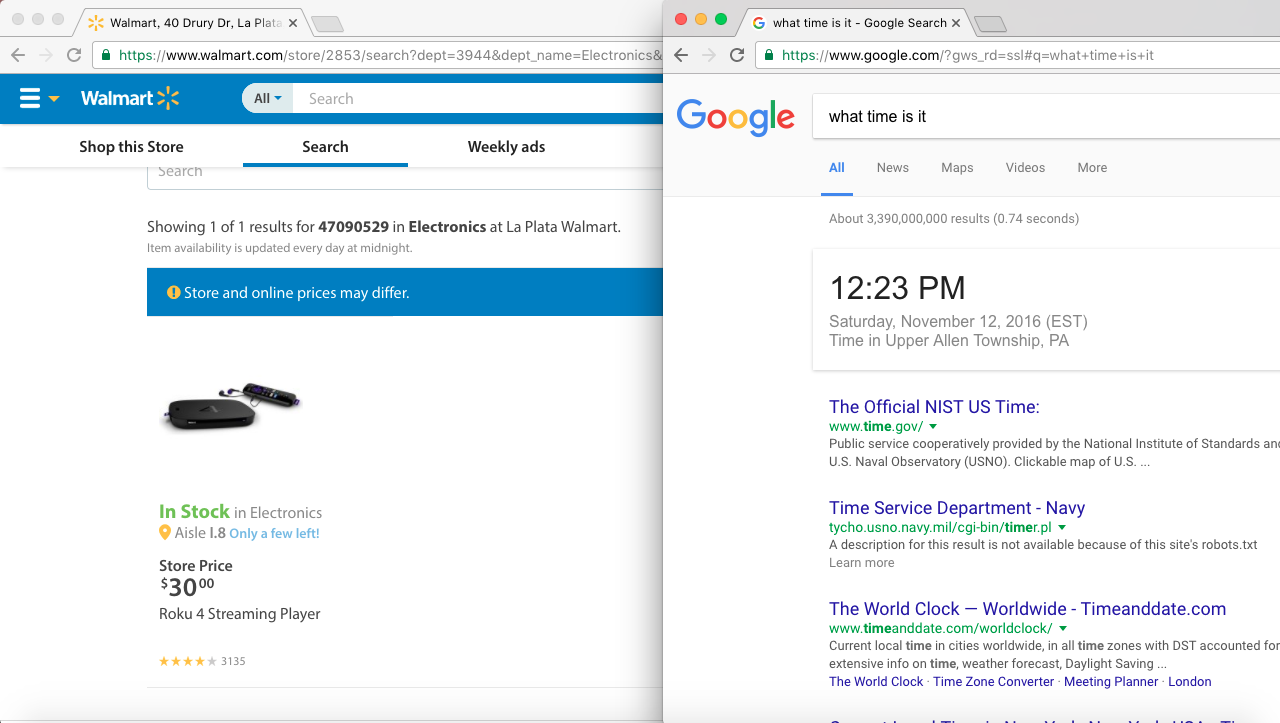
Task: Close the Google Search tab
Action: point(956,23)
